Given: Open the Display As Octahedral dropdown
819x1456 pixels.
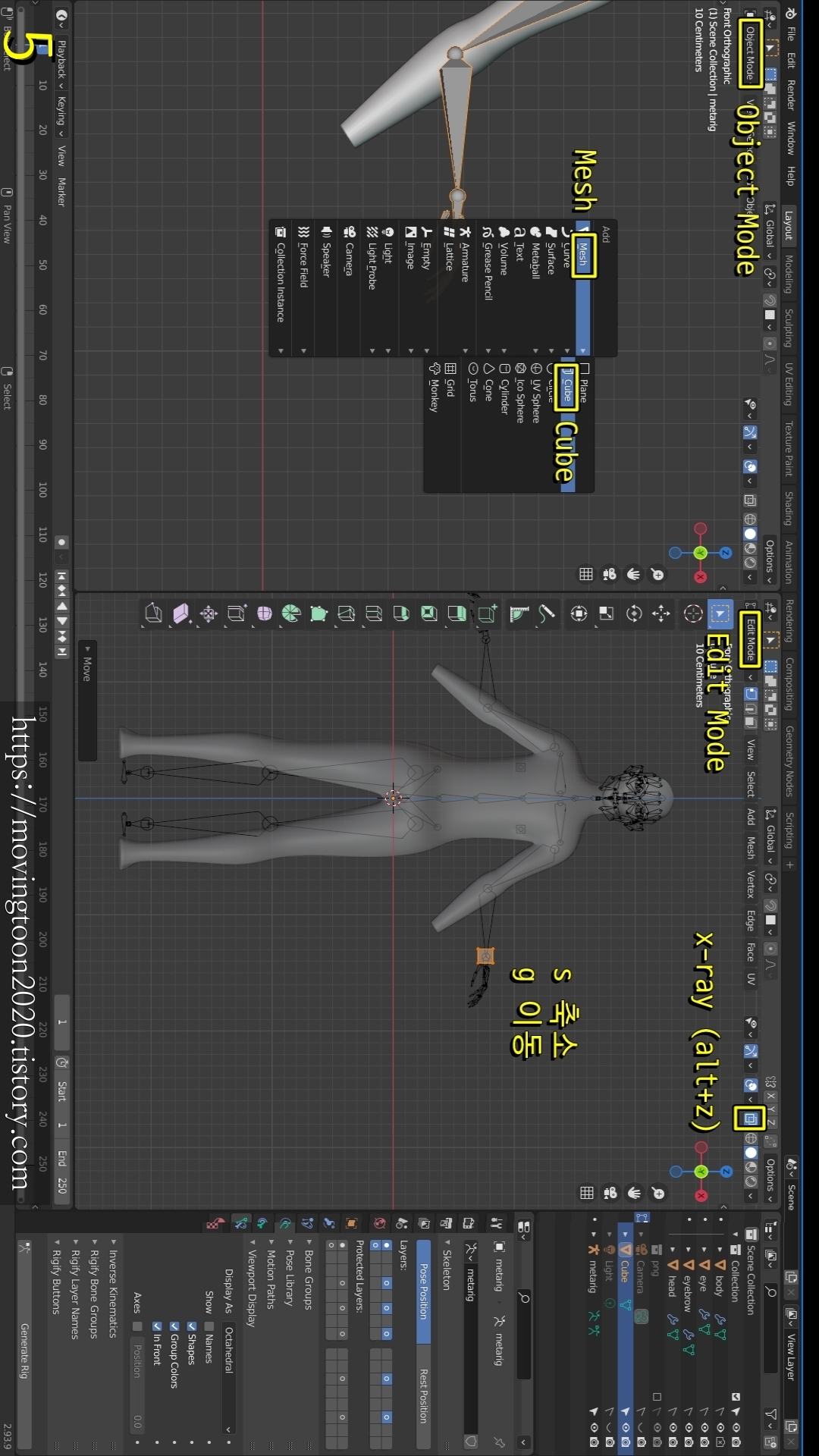Looking at the screenshot, I should 228,1379.
